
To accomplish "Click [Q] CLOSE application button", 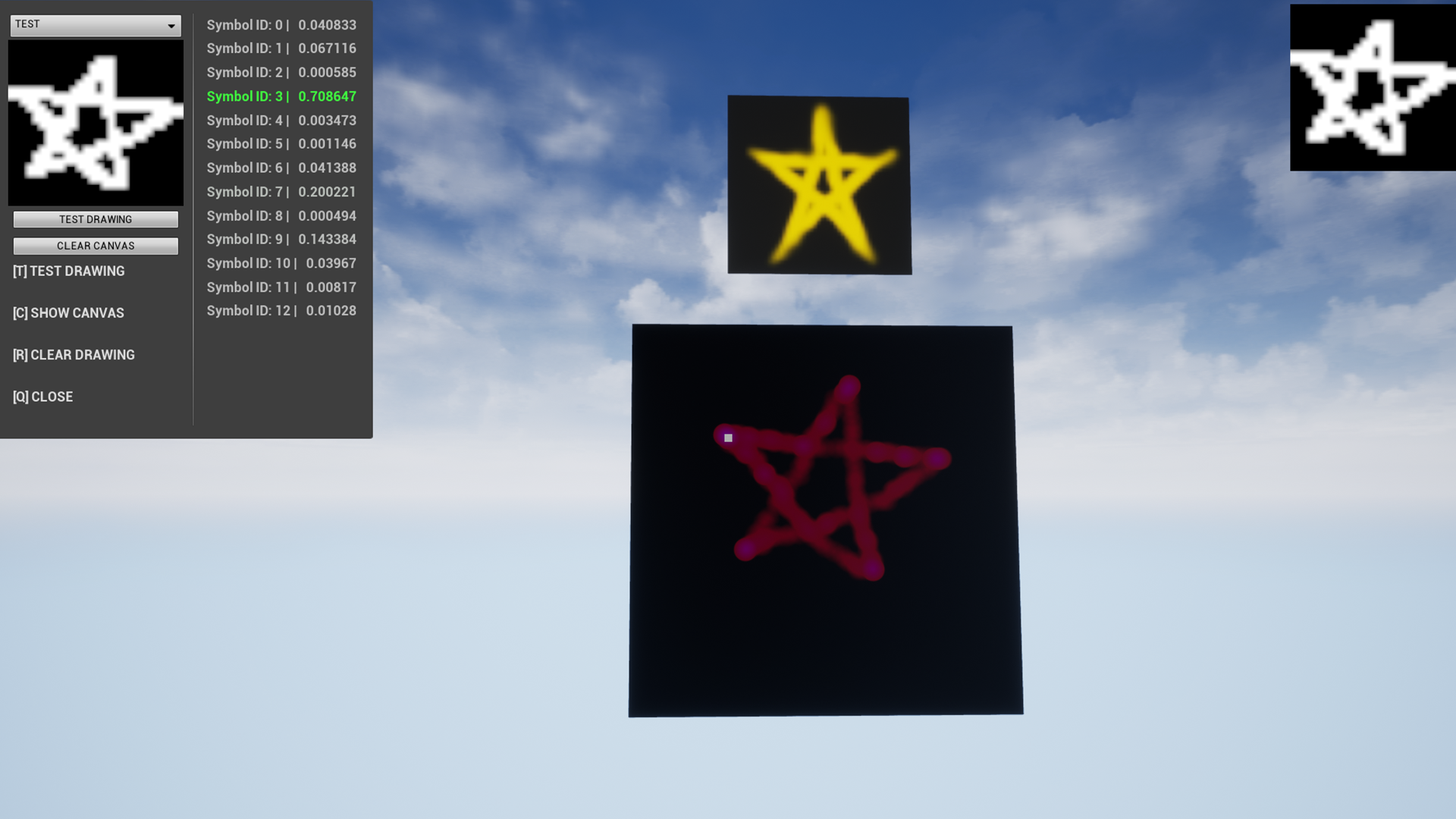I will [42, 397].
